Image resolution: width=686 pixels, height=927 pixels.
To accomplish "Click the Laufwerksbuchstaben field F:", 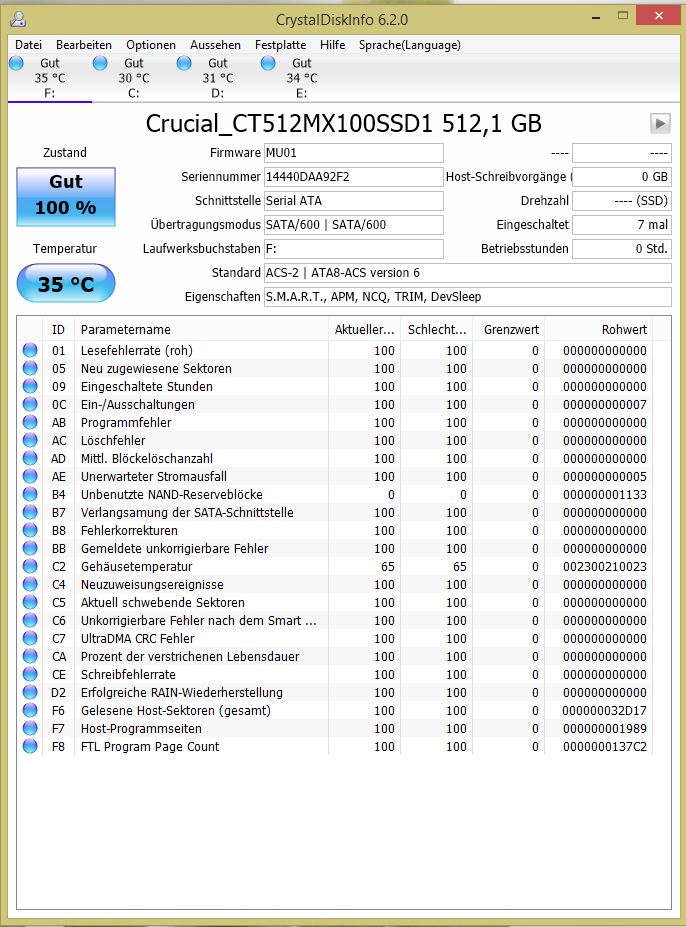I will coord(354,249).
